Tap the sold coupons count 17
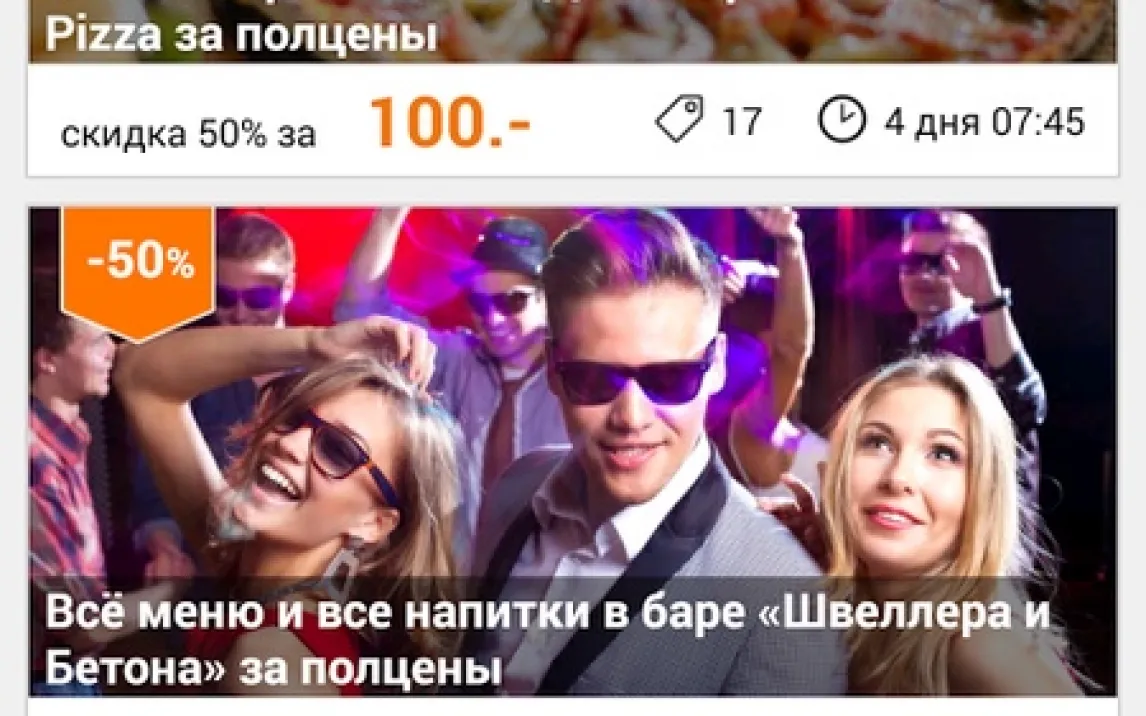This screenshot has width=1146, height=716. pyautogui.click(x=742, y=121)
